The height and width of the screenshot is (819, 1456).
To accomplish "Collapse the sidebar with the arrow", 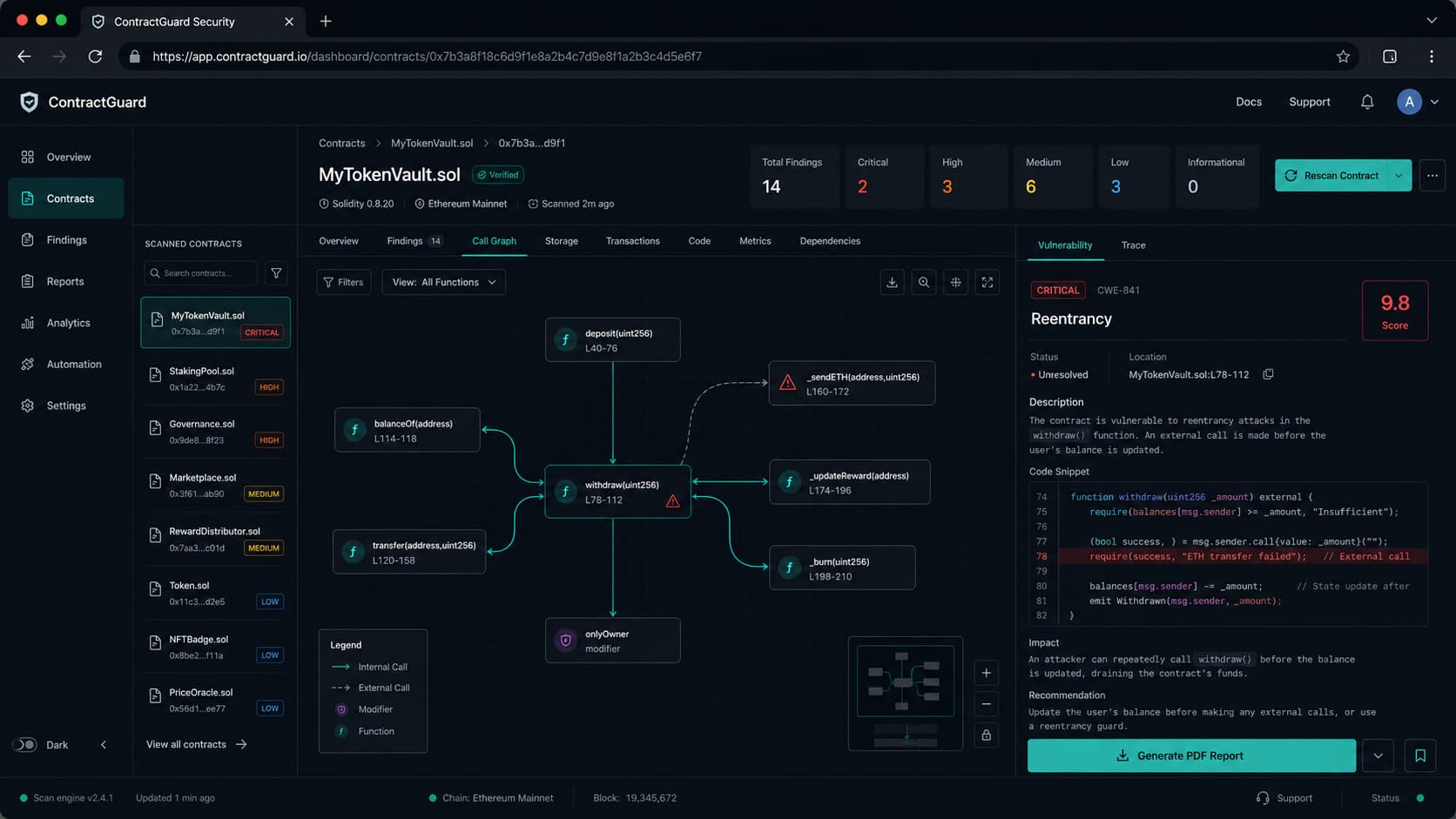I will tap(104, 745).
